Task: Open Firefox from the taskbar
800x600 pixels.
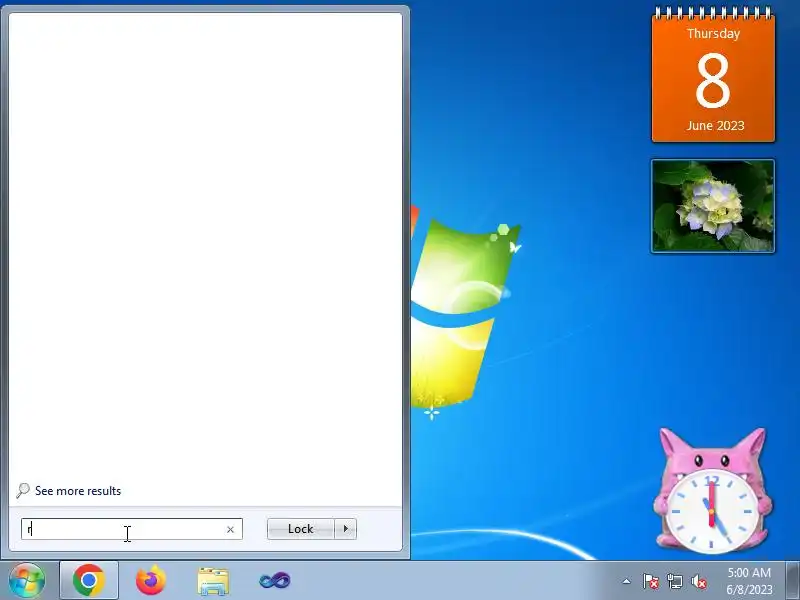Action: pyautogui.click(x=151, y=580)
